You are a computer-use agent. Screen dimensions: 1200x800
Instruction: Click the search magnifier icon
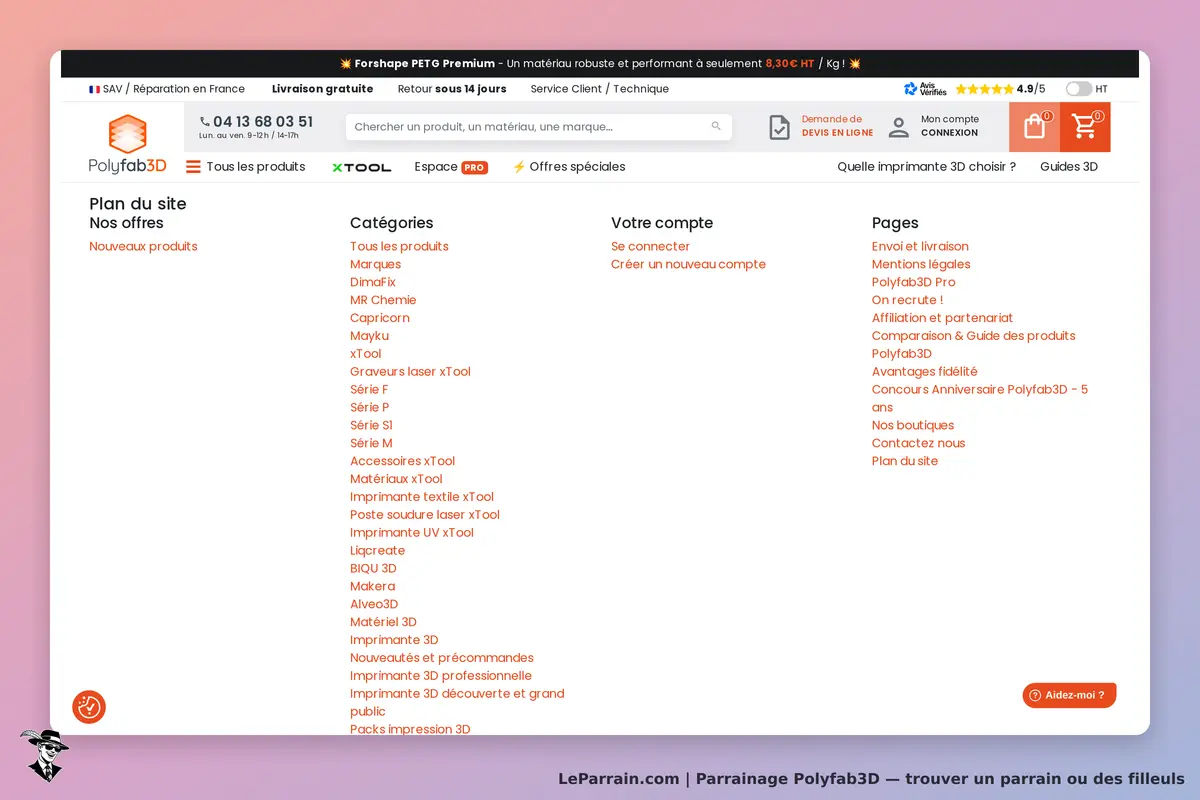point(716,127)
